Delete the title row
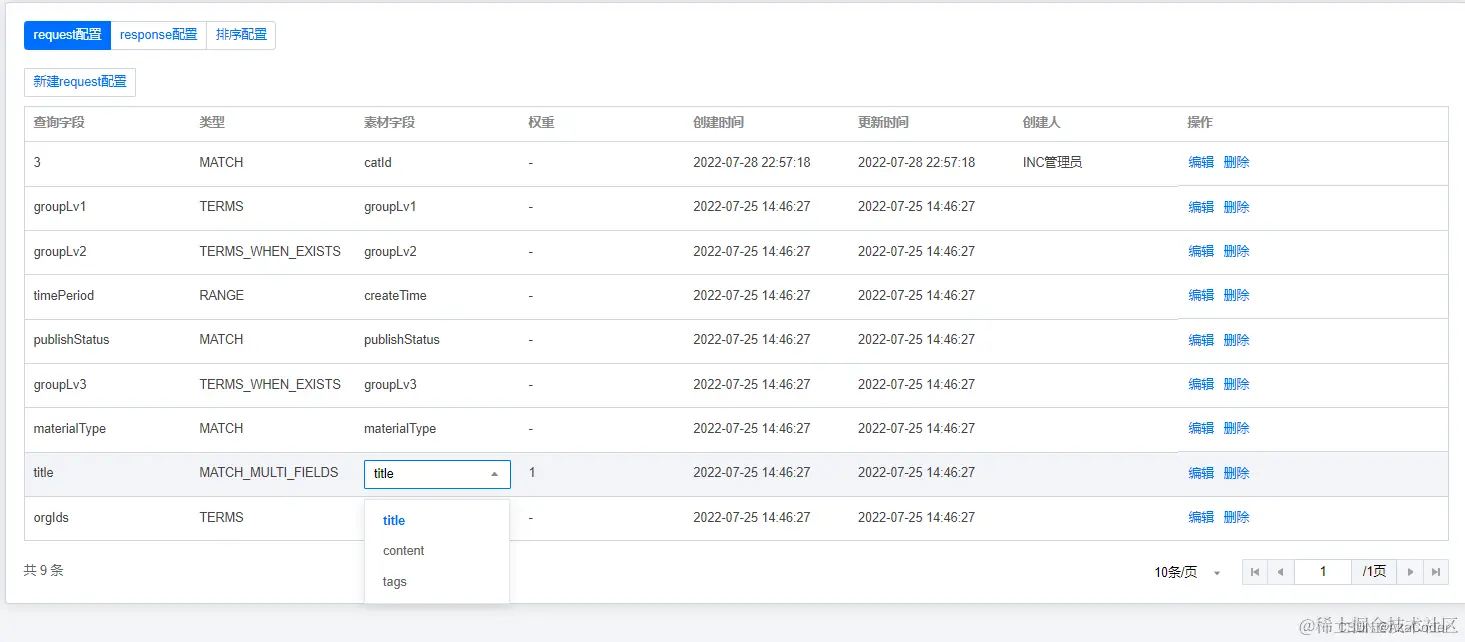Viewport: 1465px width, 642px height. (x=1236, y=473)
